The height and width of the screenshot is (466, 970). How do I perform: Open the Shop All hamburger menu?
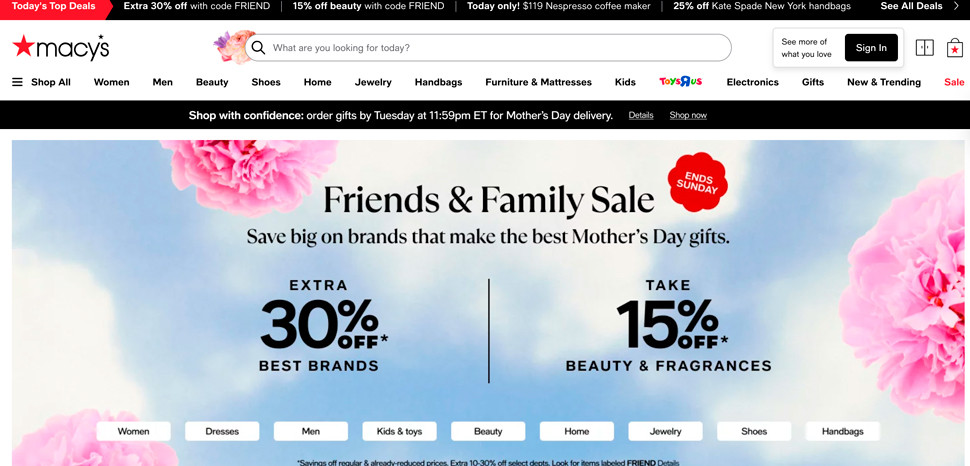coord(41,82)
